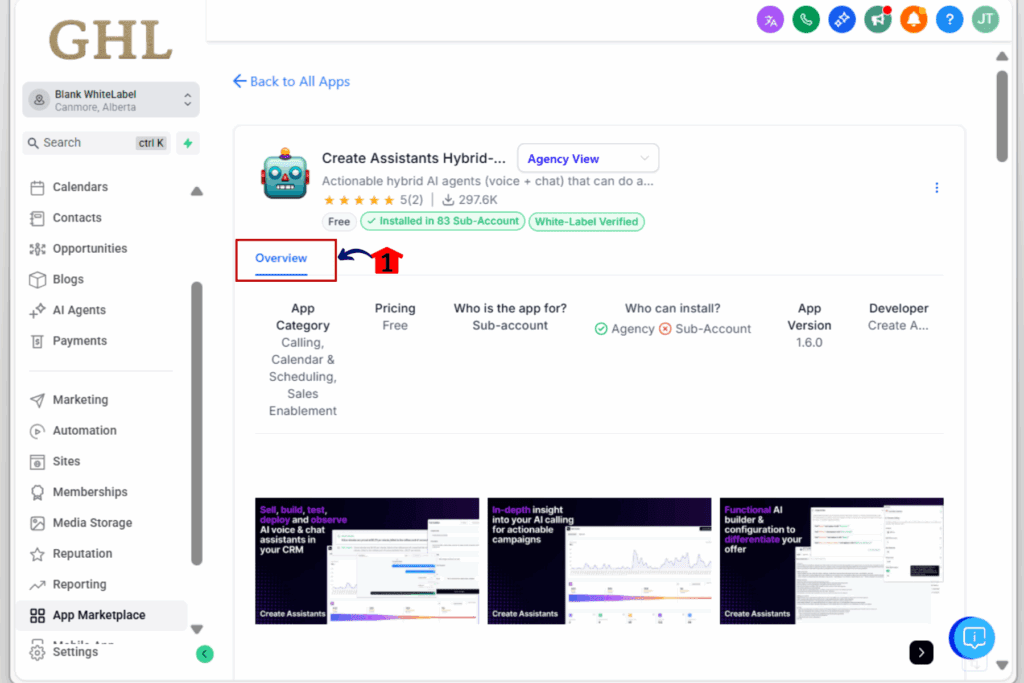
Task: Open the Blank WhiteLabel account switcher
Action: point(110,99)
